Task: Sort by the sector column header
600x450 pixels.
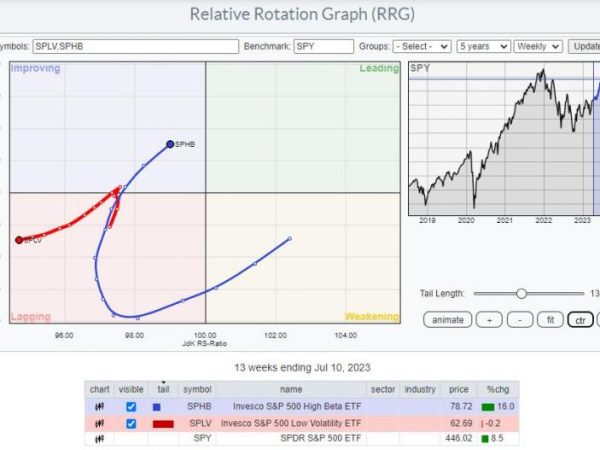Action: click(383, 390)
